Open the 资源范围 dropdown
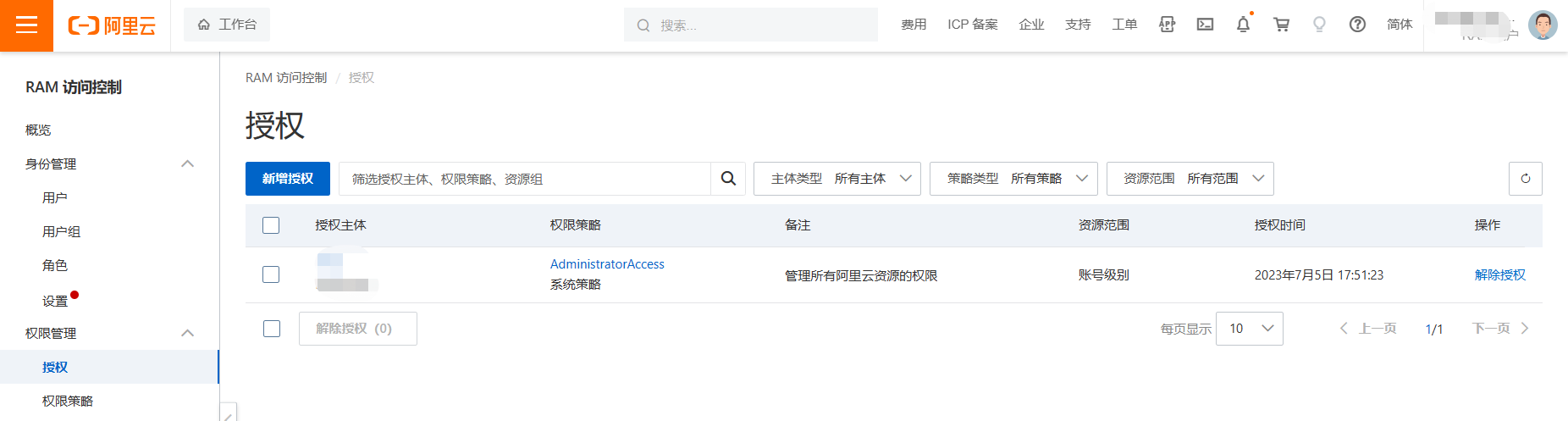 pos(1190,179)
